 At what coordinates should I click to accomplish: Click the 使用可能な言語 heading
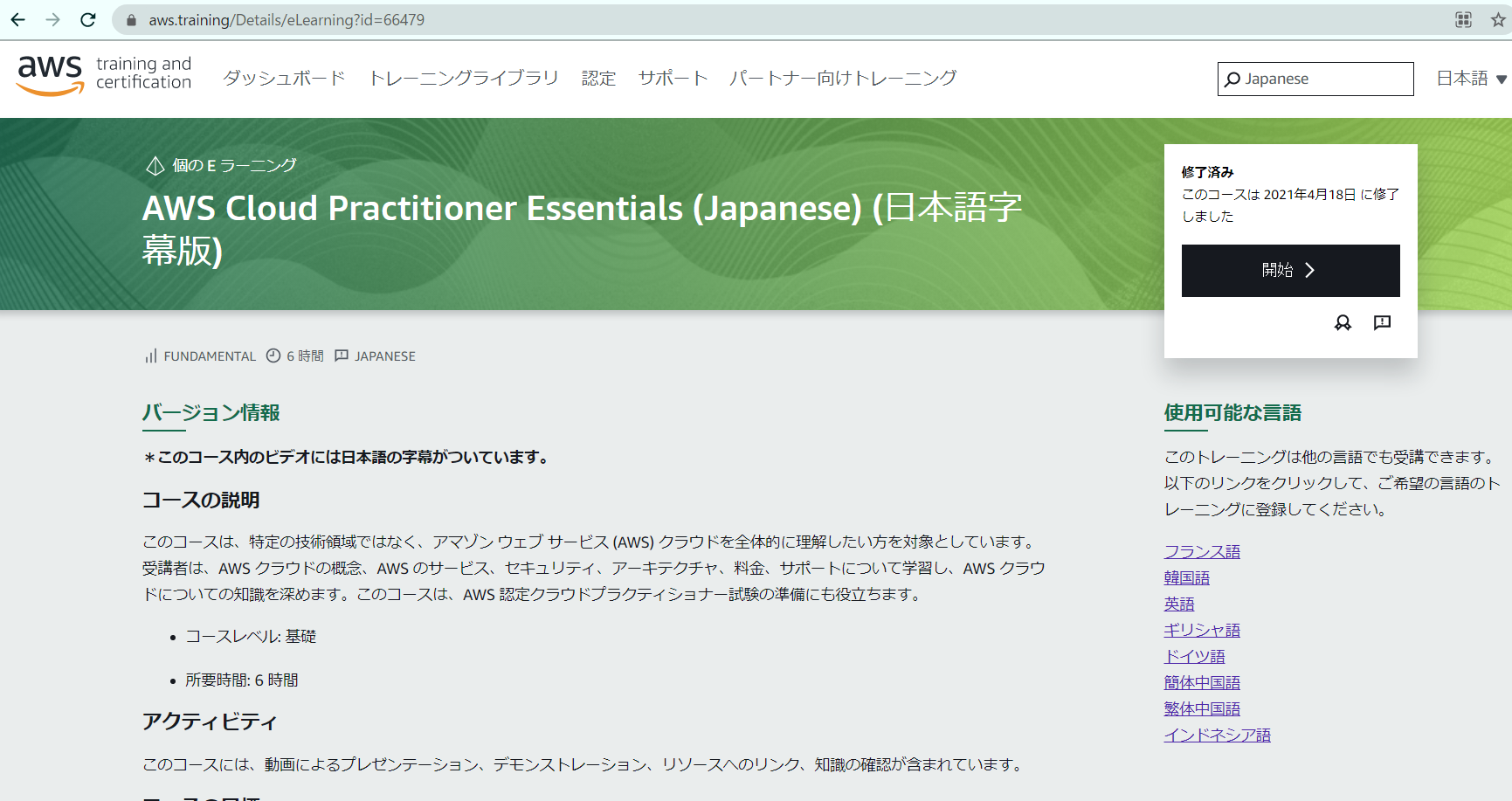point(1232,412)
